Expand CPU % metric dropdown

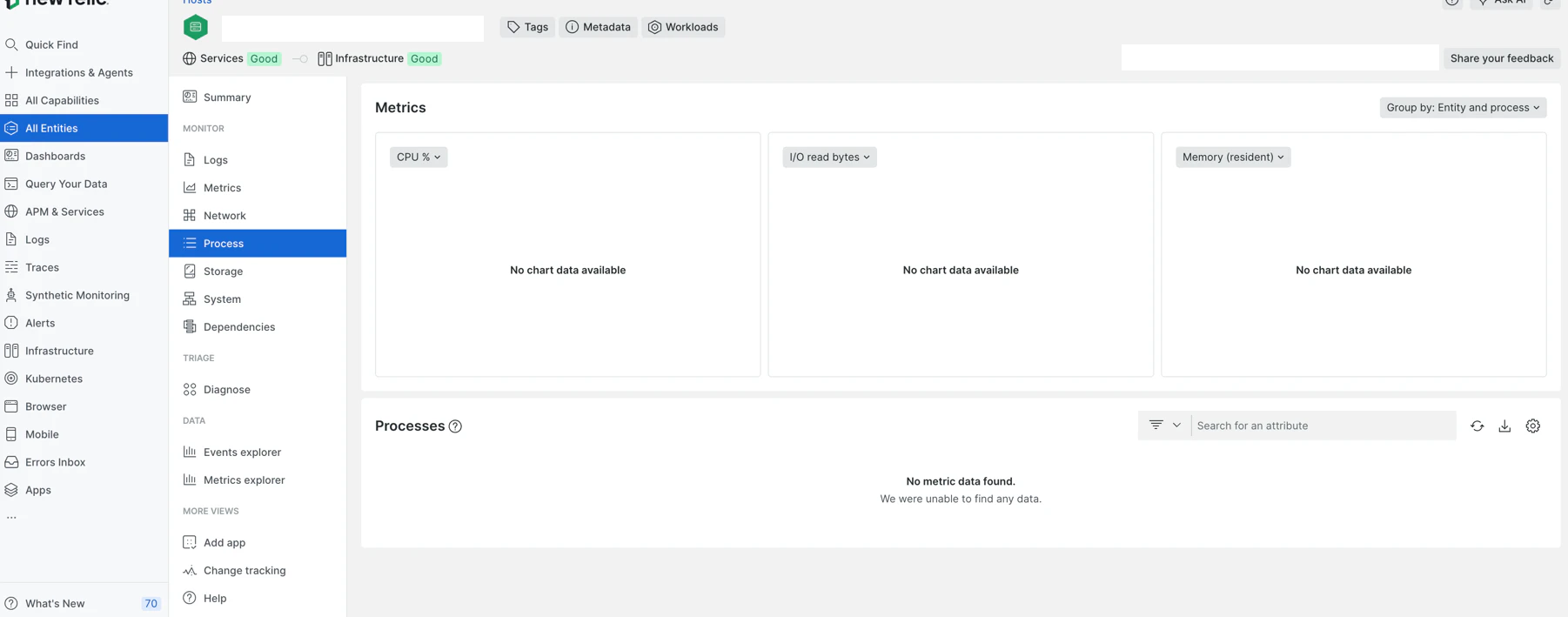coord(419,157)
